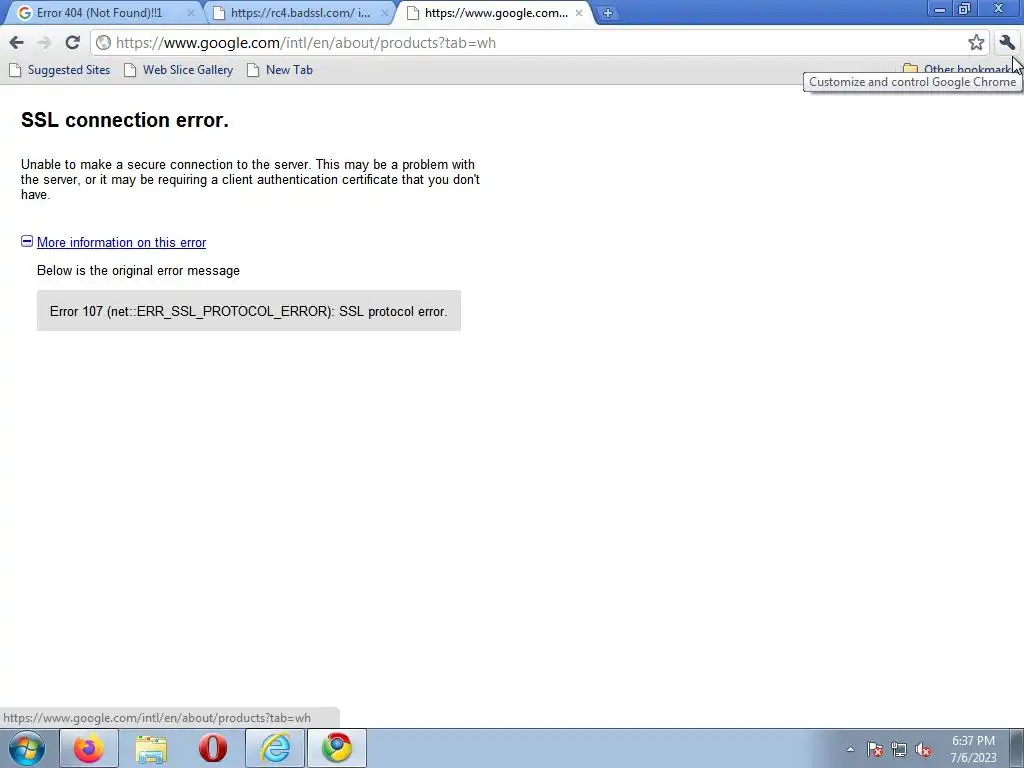Image resolution: width=1024 pixels, height=768 pixels.
Task: Open the wrench menu in Chrome
Action: [1006, 43]
